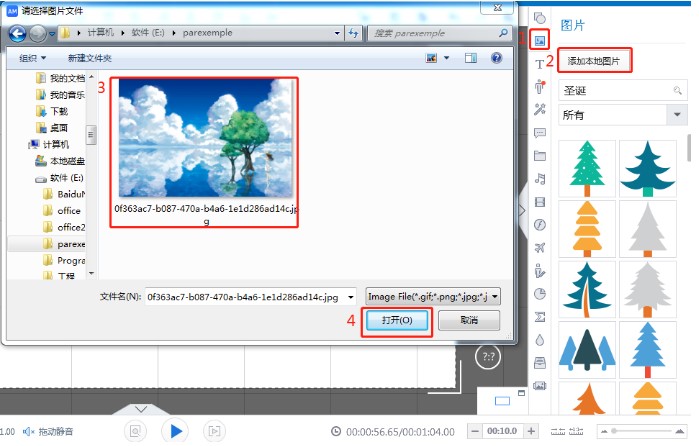
Task: Open the speech bubble callout tool
Action: (x=540, y=133)
